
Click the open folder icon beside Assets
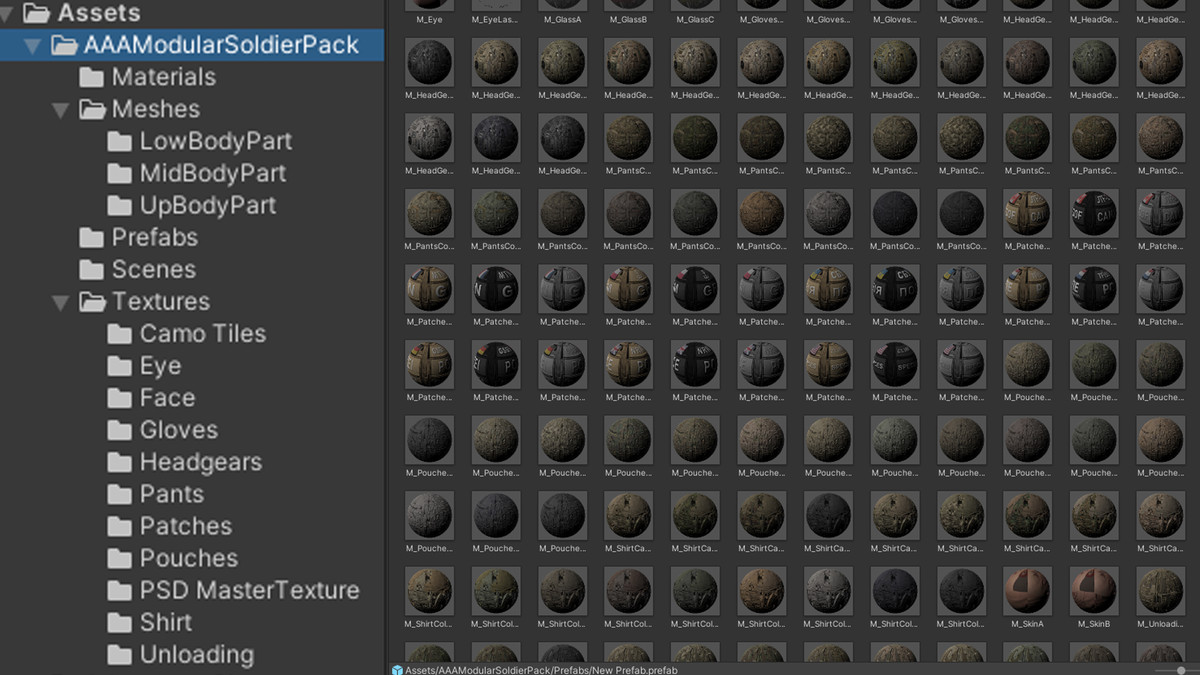coord(36,13)
